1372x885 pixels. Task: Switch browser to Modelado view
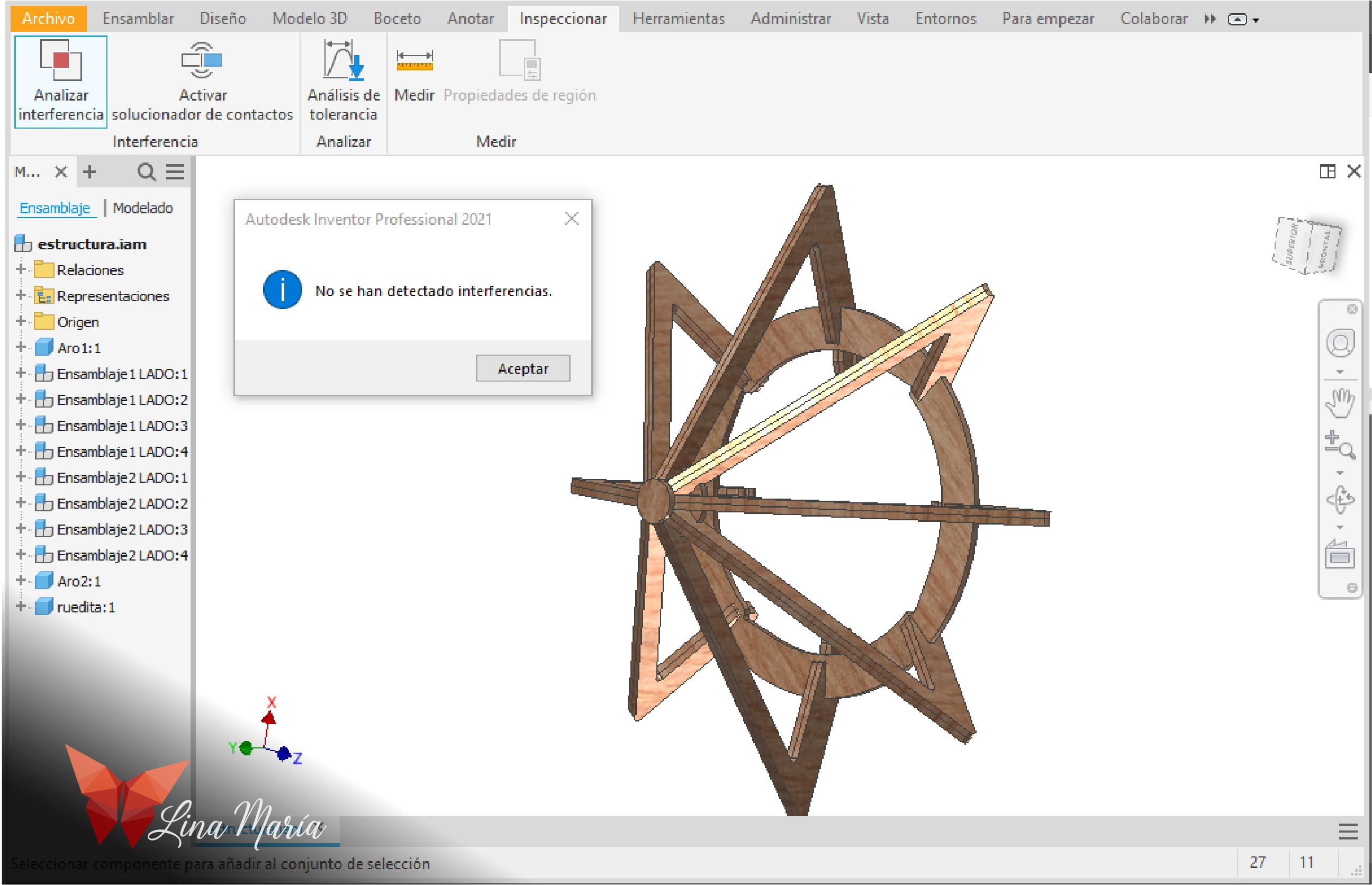coord(143,208)
